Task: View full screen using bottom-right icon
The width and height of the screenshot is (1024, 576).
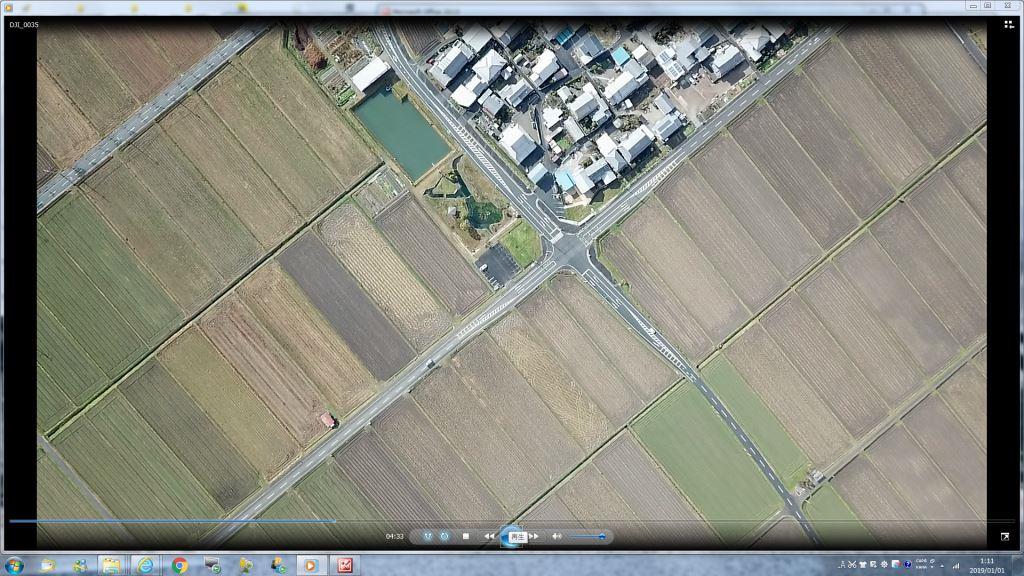Action: tap(1004, 536)
